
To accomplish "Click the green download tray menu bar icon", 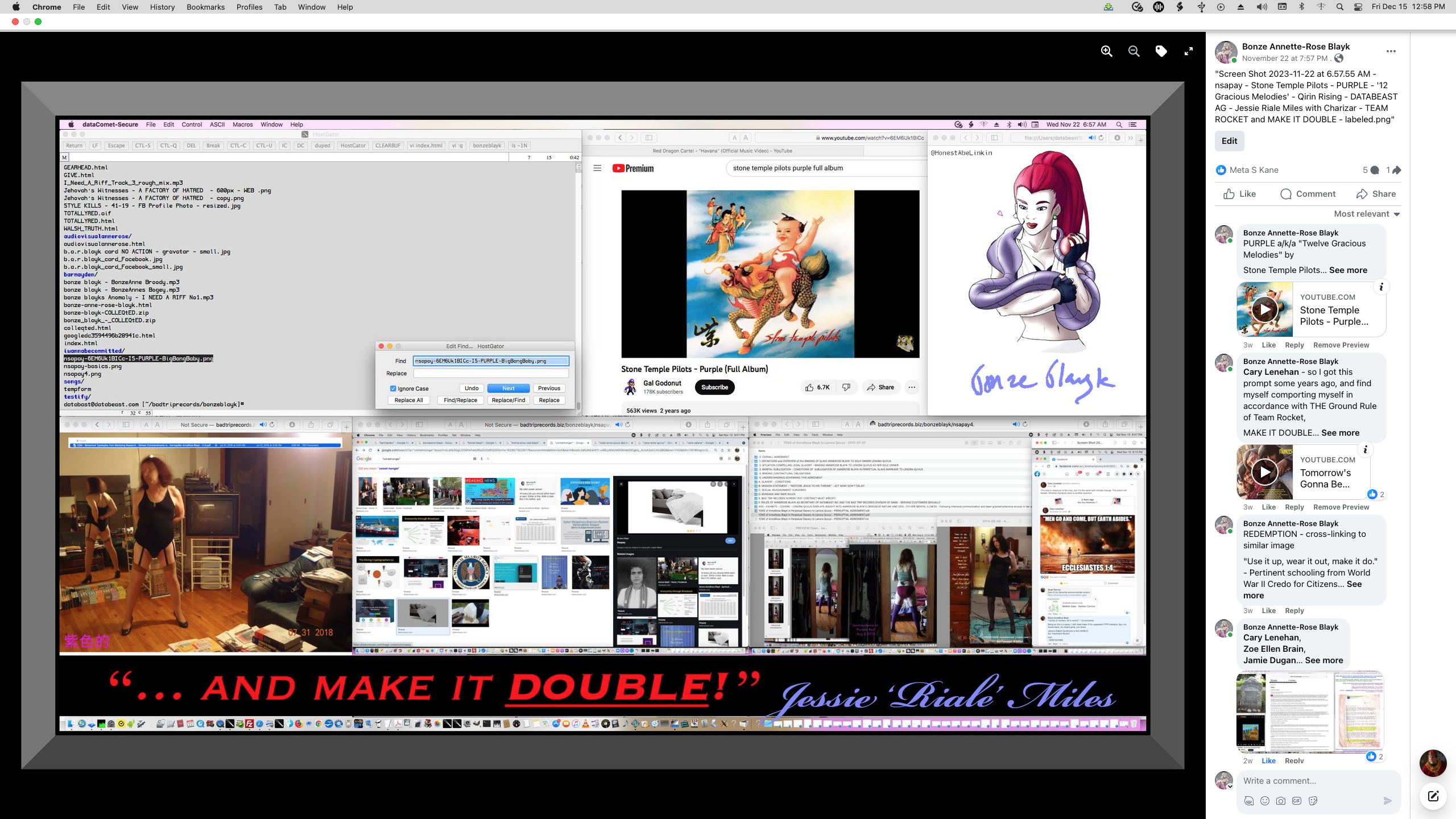I will coord(1108,7).
